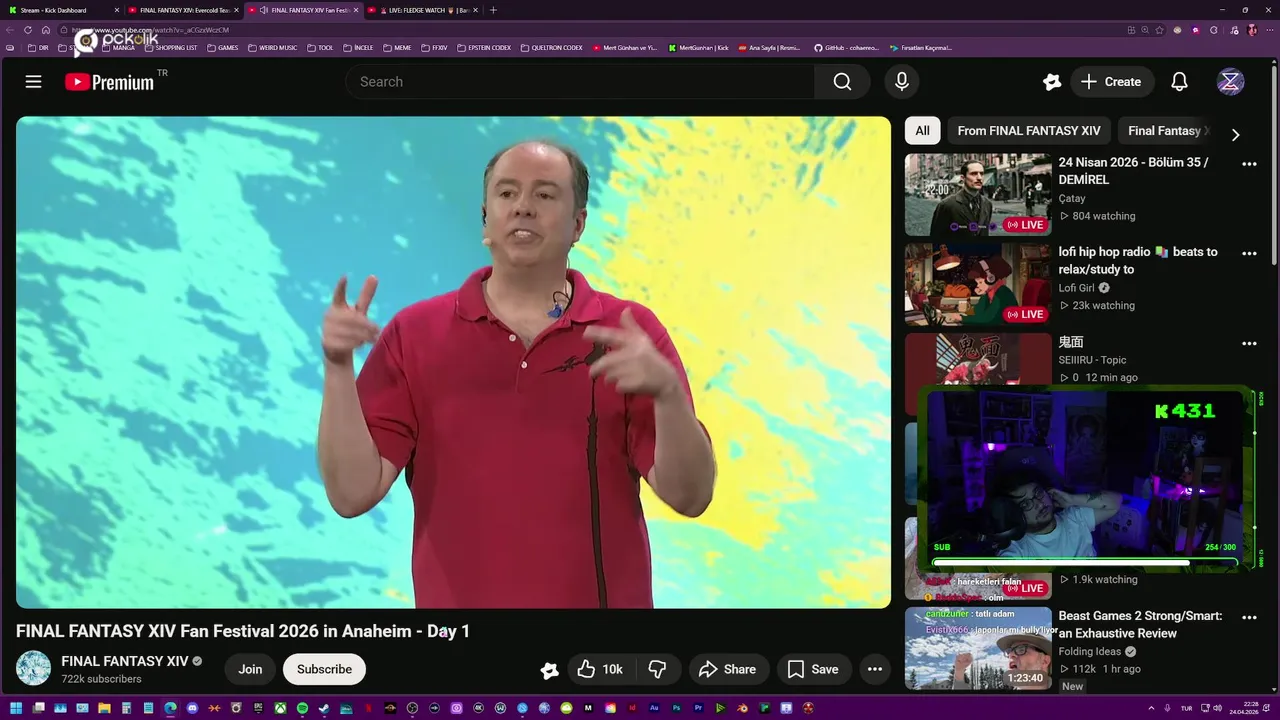1280x720 pixels.
Task: Switch to FINAL FANTASY XIV Evercold tab
Action: coord(183,10)
